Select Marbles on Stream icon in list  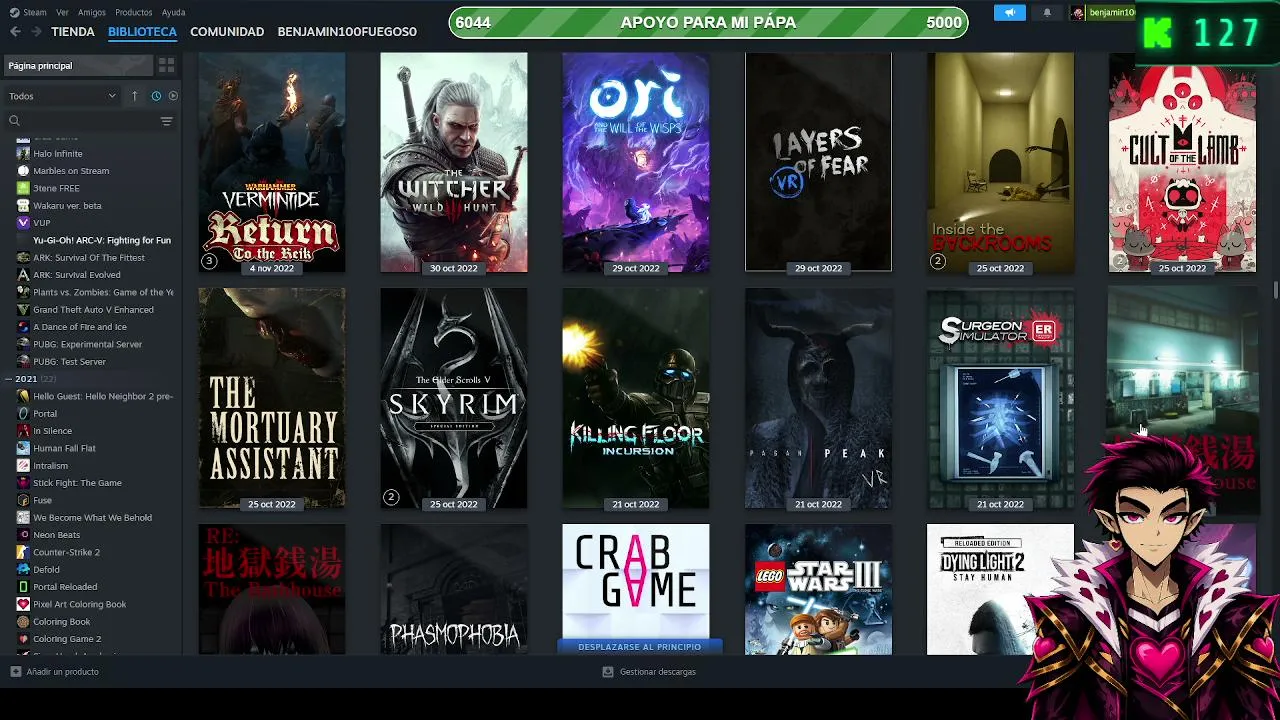[x=24, y=171]
